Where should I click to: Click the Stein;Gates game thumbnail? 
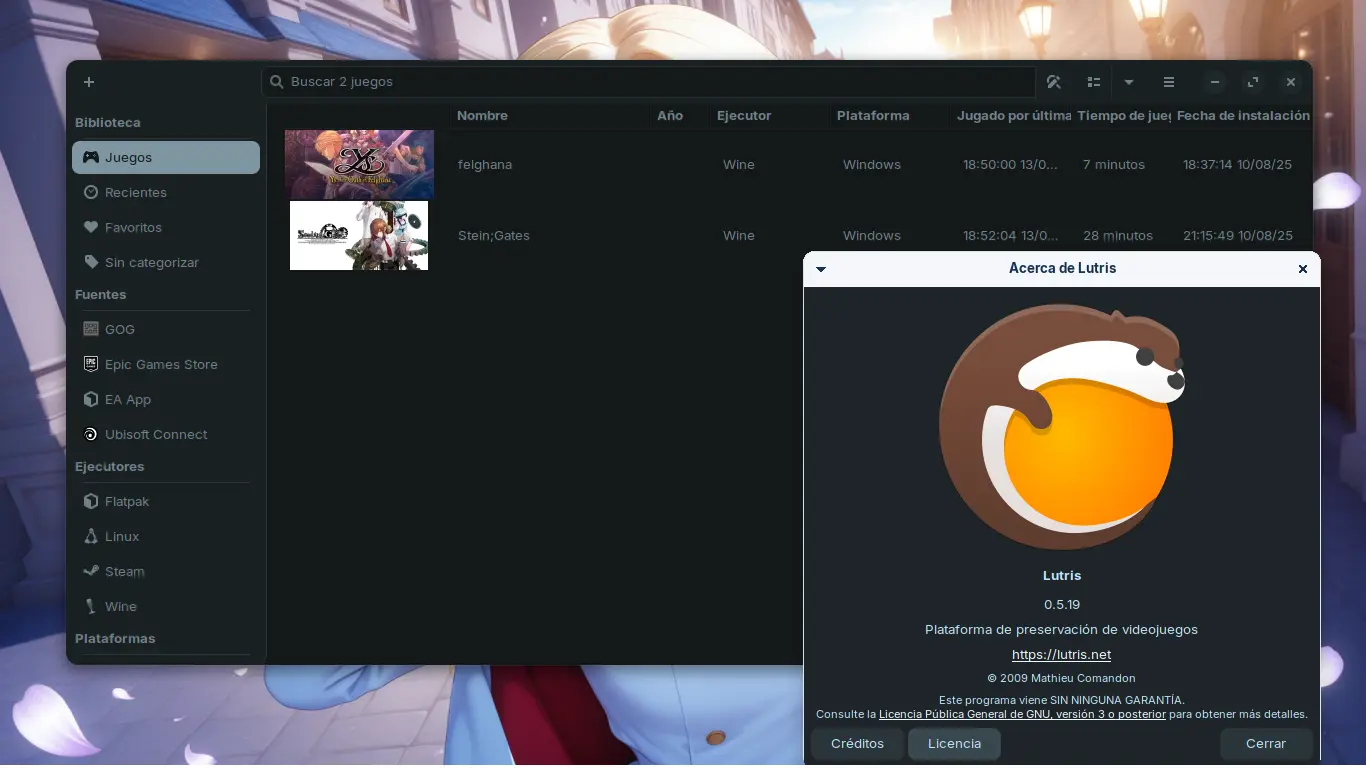click(359, 236)
